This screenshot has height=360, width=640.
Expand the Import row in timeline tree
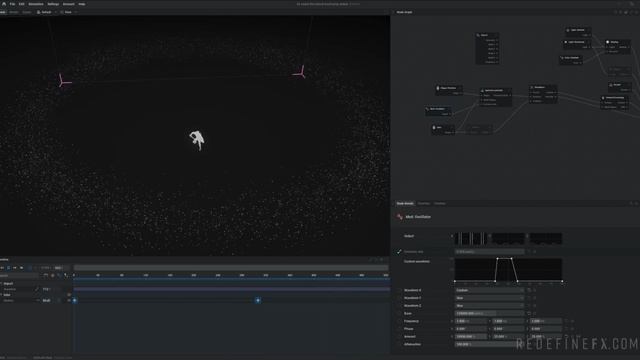click(1, 283)
